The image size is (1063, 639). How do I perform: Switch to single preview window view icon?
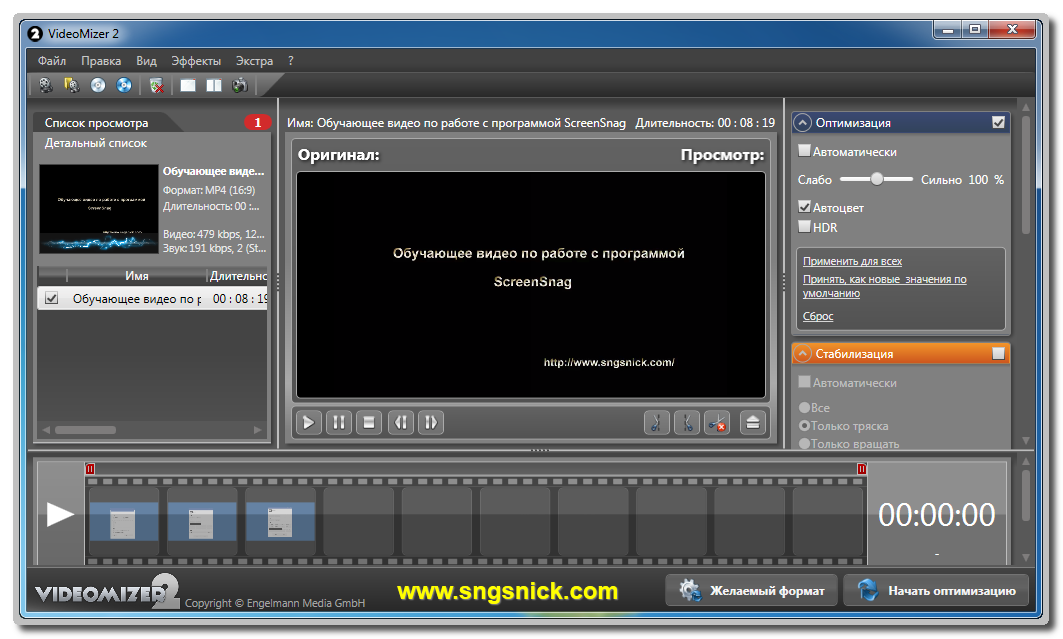pyautogui.click(x=188, y=85)
